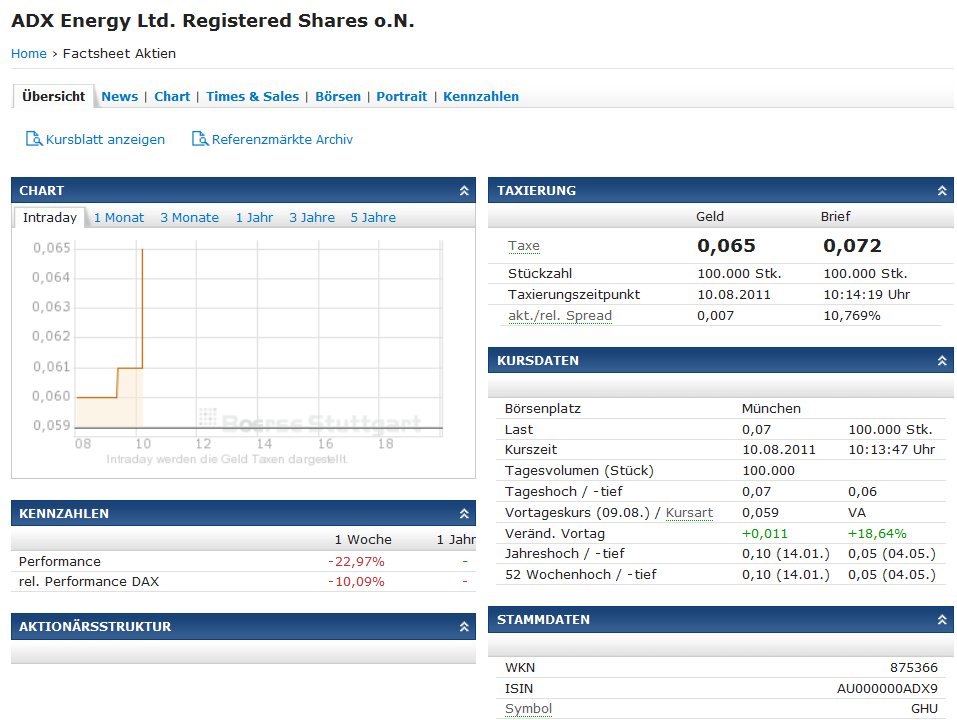
Task: Collapse the KENNZAHLEN panel
Action: [463, 513]
